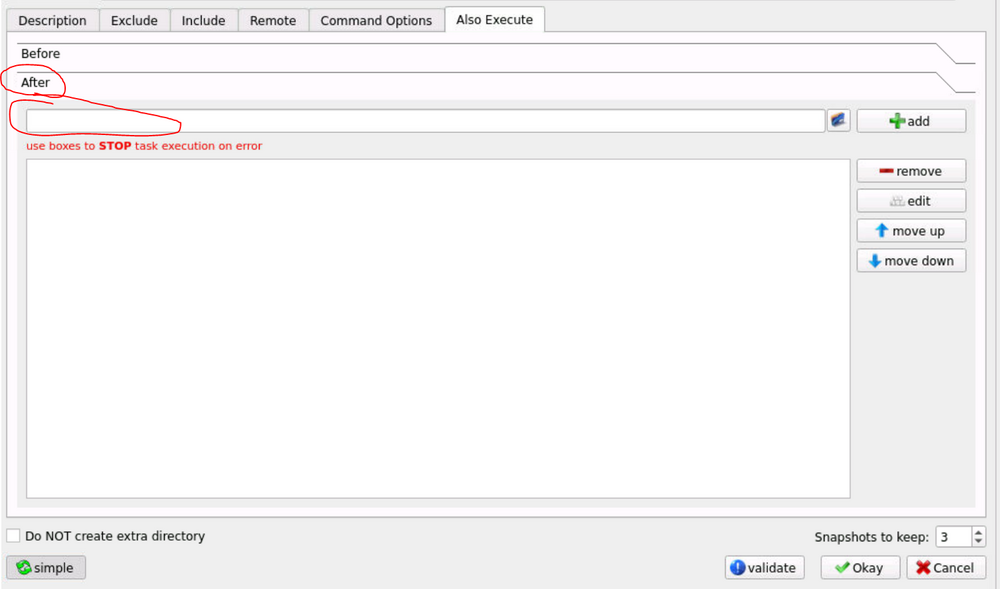Viewport: 1000px width, 589px height.
Task: Click into Snapshots to keep number field
Action: 953,537
